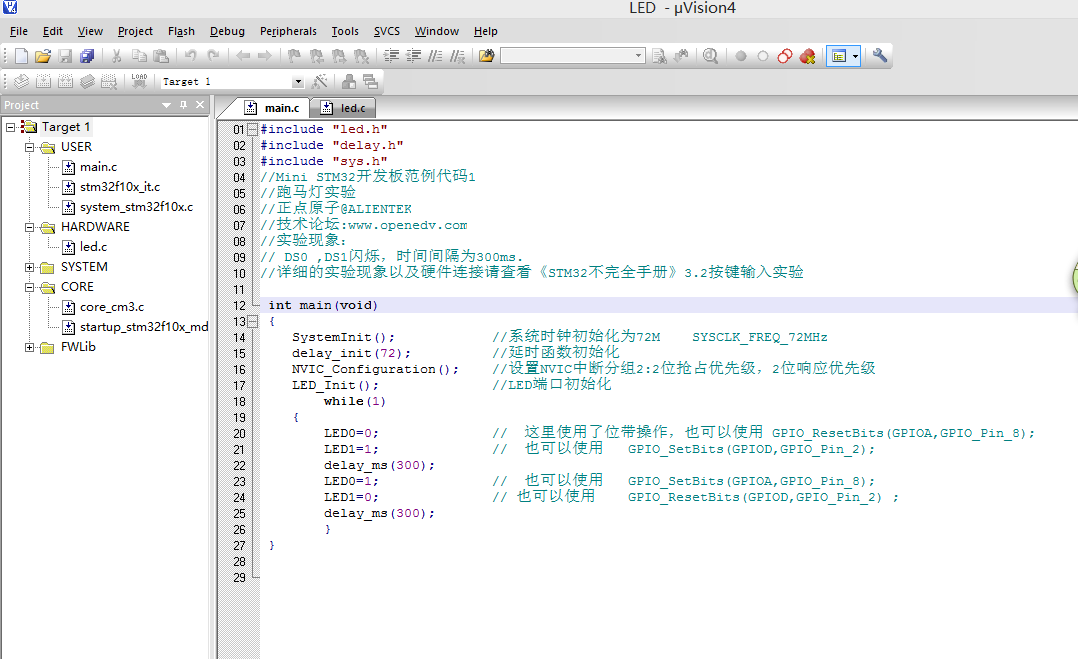This screenshot has width=1078, height=659.
Task: Expand the FWLib folder group
Action: coord(30,348)
